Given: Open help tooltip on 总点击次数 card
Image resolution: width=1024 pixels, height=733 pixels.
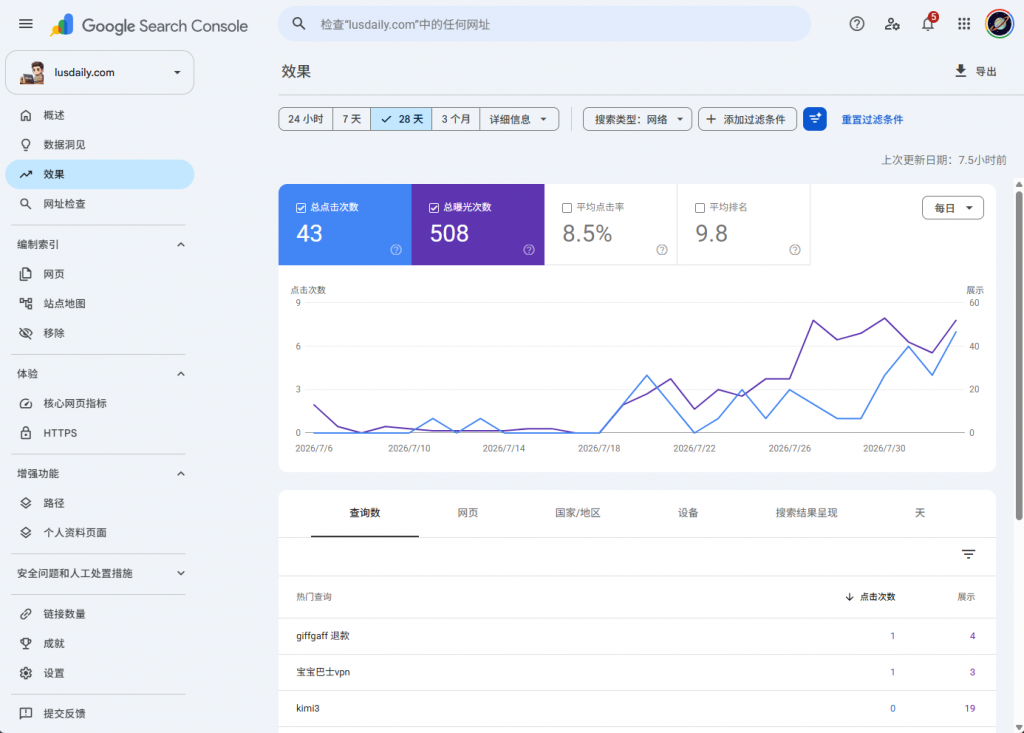Looking at the screenshot, I should coord(396,250).
